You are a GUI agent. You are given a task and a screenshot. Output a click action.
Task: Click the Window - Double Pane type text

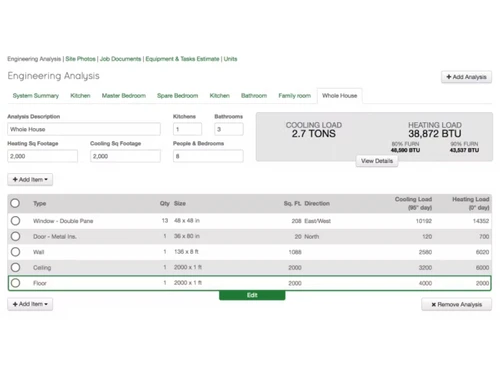(x=63, y=221)
